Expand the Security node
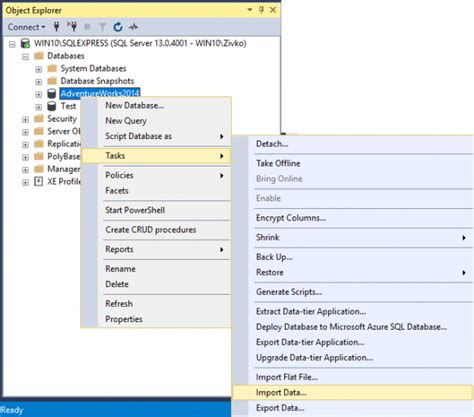 25,119
